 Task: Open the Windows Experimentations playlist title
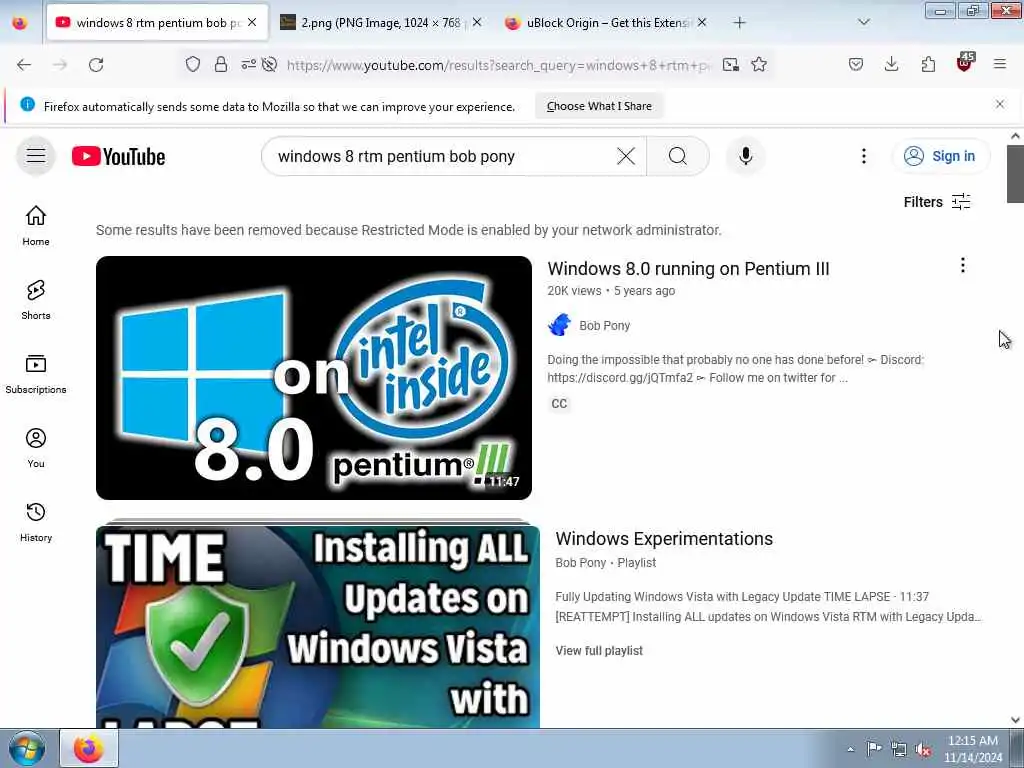664,539
